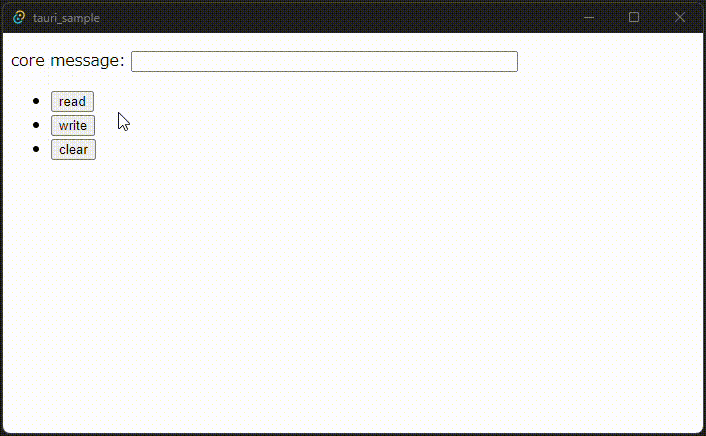Click the word "message:" in the label
This screenshot has height=436, width=706.
pyautogui.click(x=87, y=61)
